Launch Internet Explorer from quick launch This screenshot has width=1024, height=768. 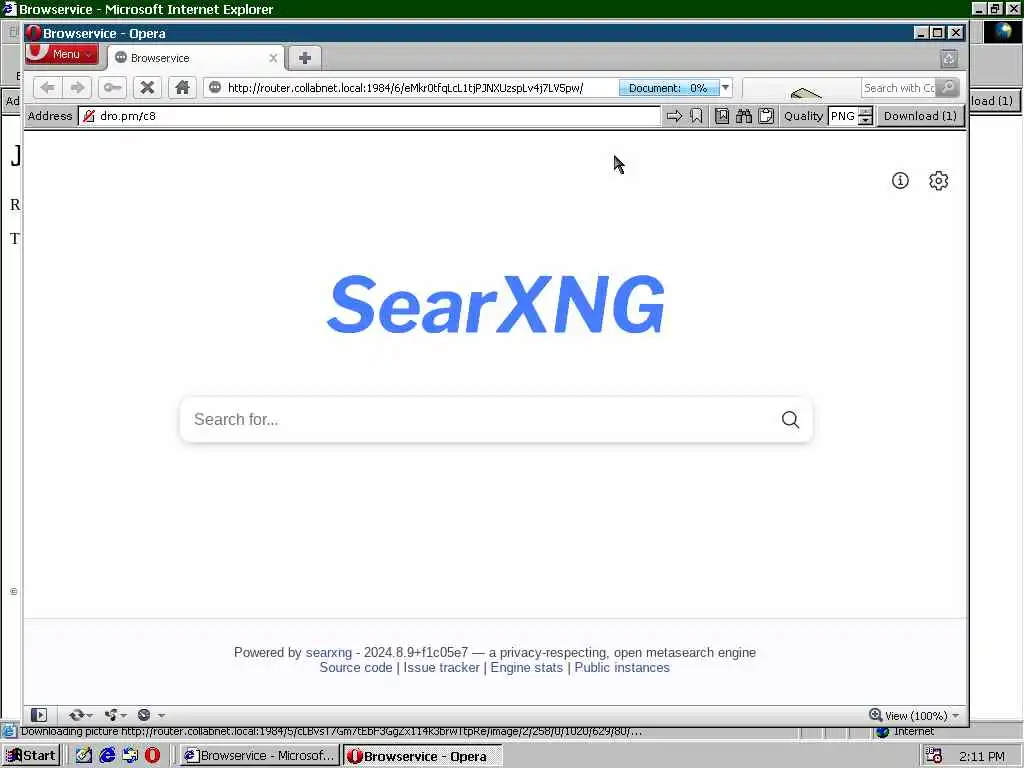coord(107,756)
